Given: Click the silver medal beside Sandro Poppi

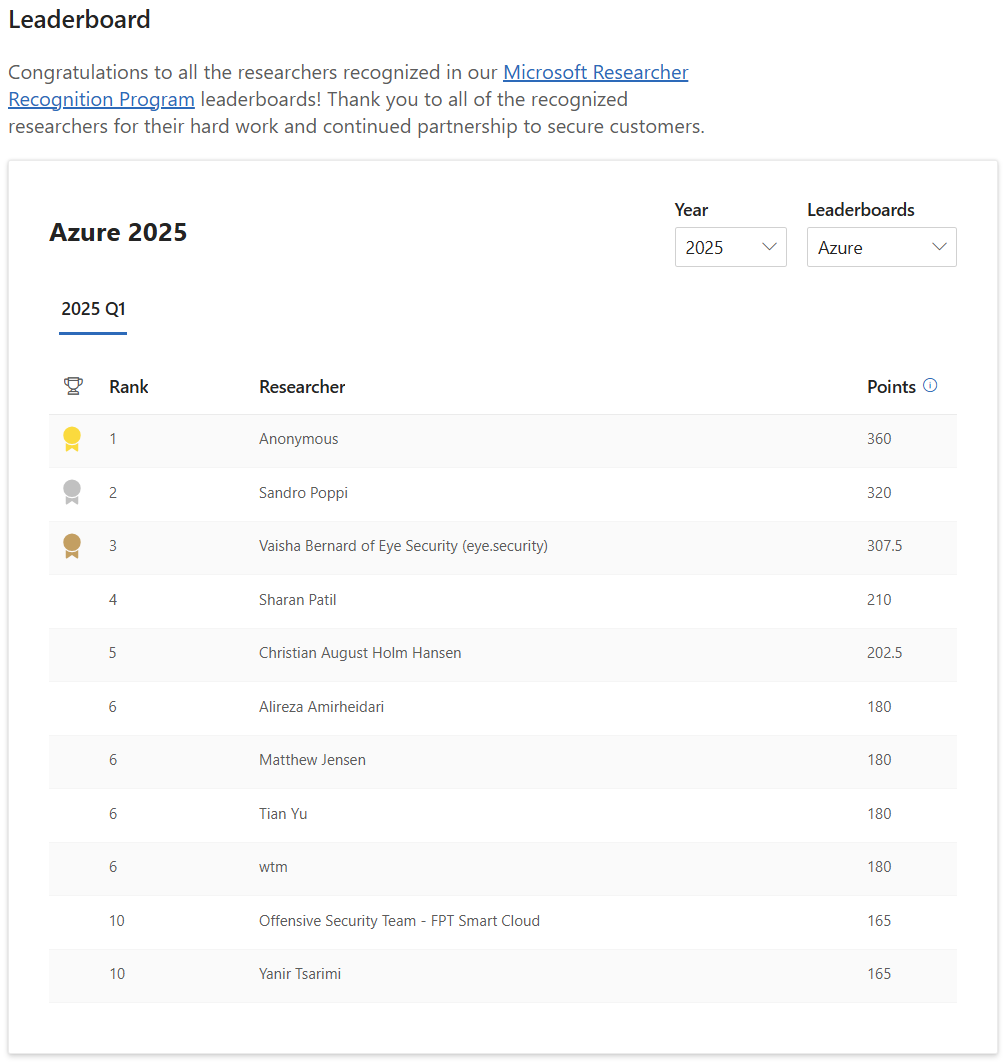Looking at the screenshot, I should (x=72, y=492).
